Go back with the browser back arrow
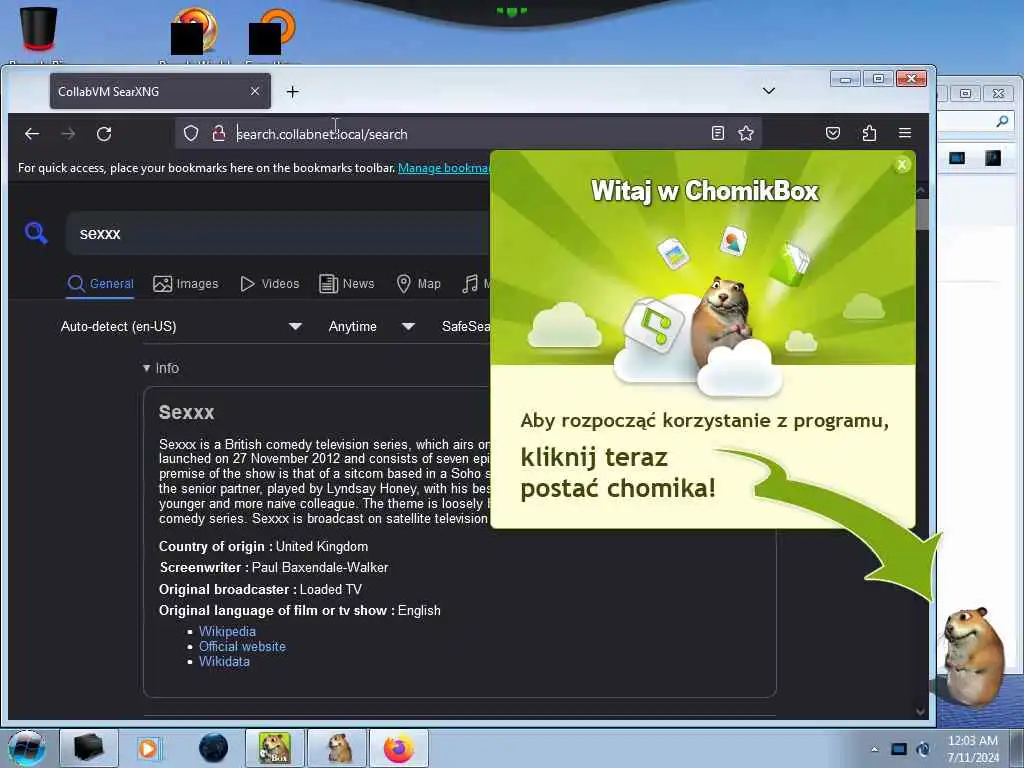1024x768 pixels. [x=32, y=134]
